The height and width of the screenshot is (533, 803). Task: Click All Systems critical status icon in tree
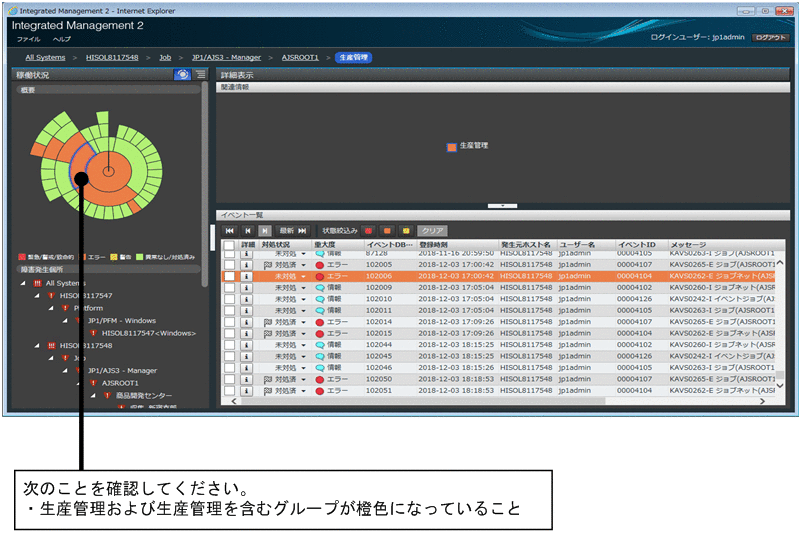tap(37, 283)
